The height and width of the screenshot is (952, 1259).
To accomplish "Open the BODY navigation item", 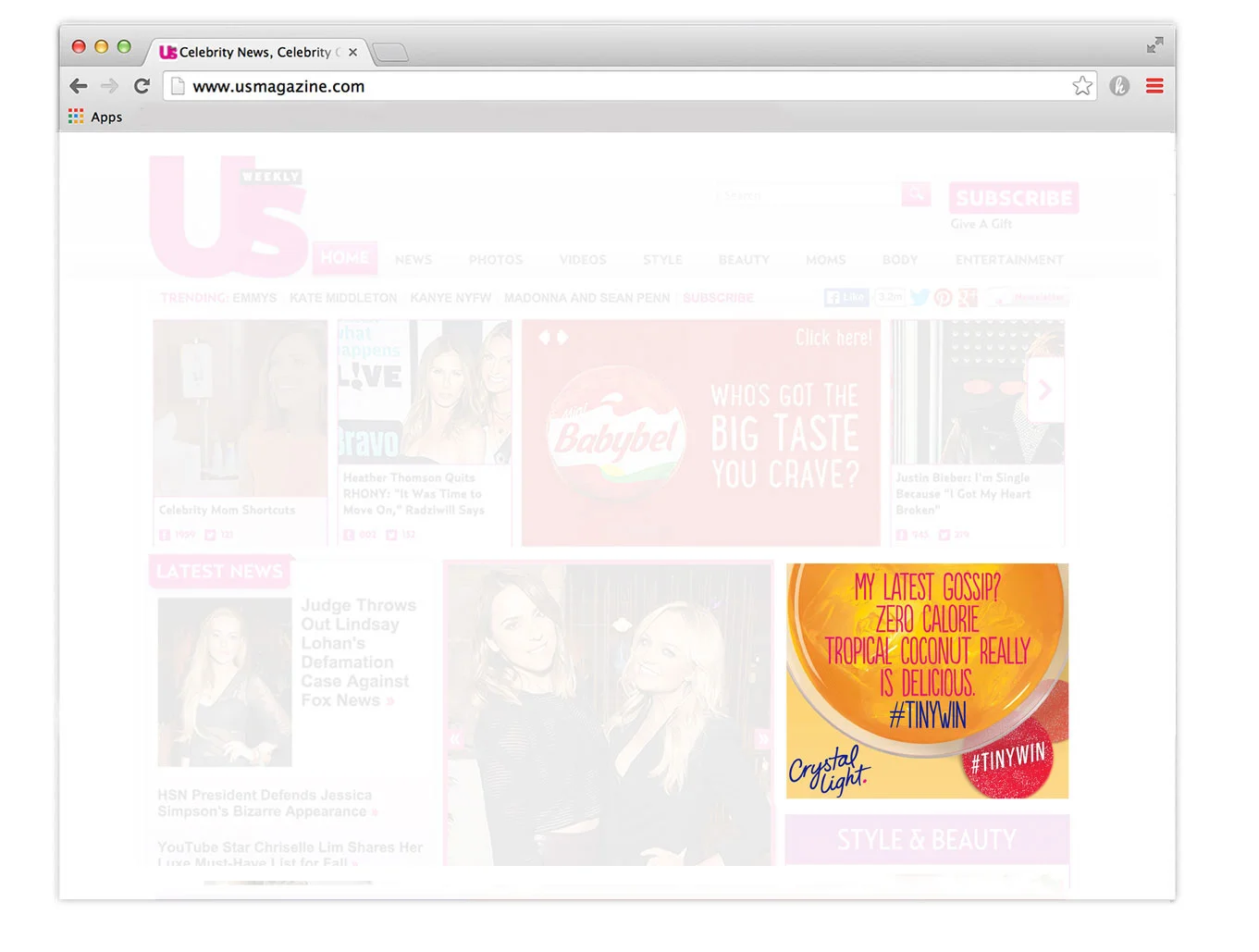I will (900, 260).
